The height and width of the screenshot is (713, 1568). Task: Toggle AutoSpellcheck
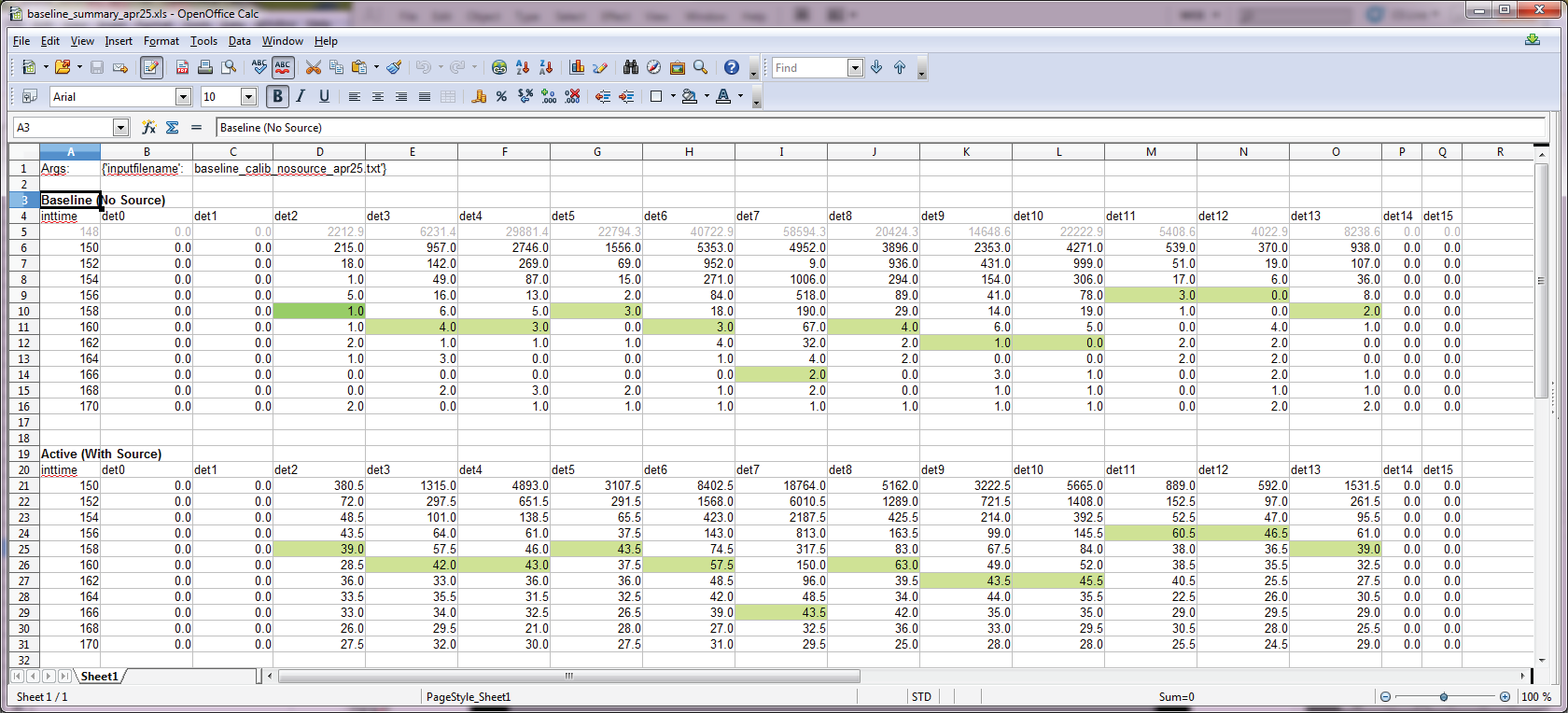283,67
